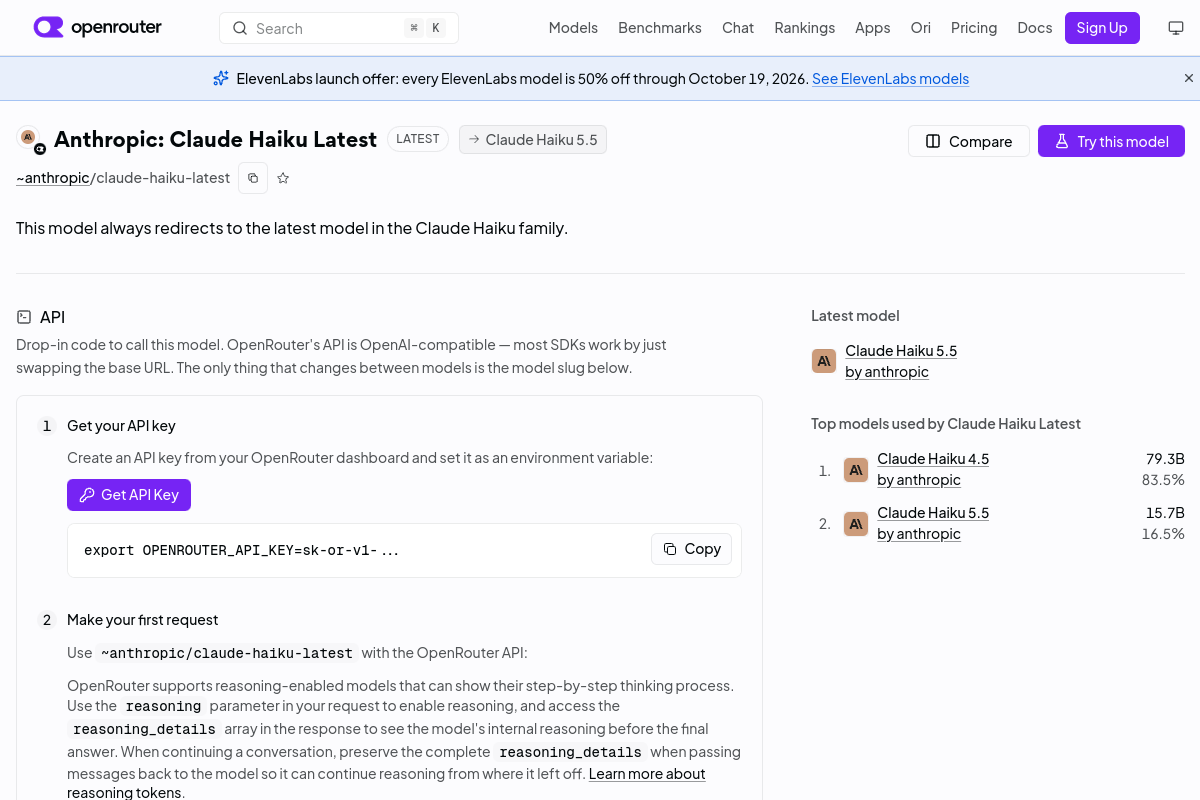This screenshot has width=1200, height=800.
Task: Click the Top models used by Claude Haiku Latest heading
Action: [x=946, y=423]
